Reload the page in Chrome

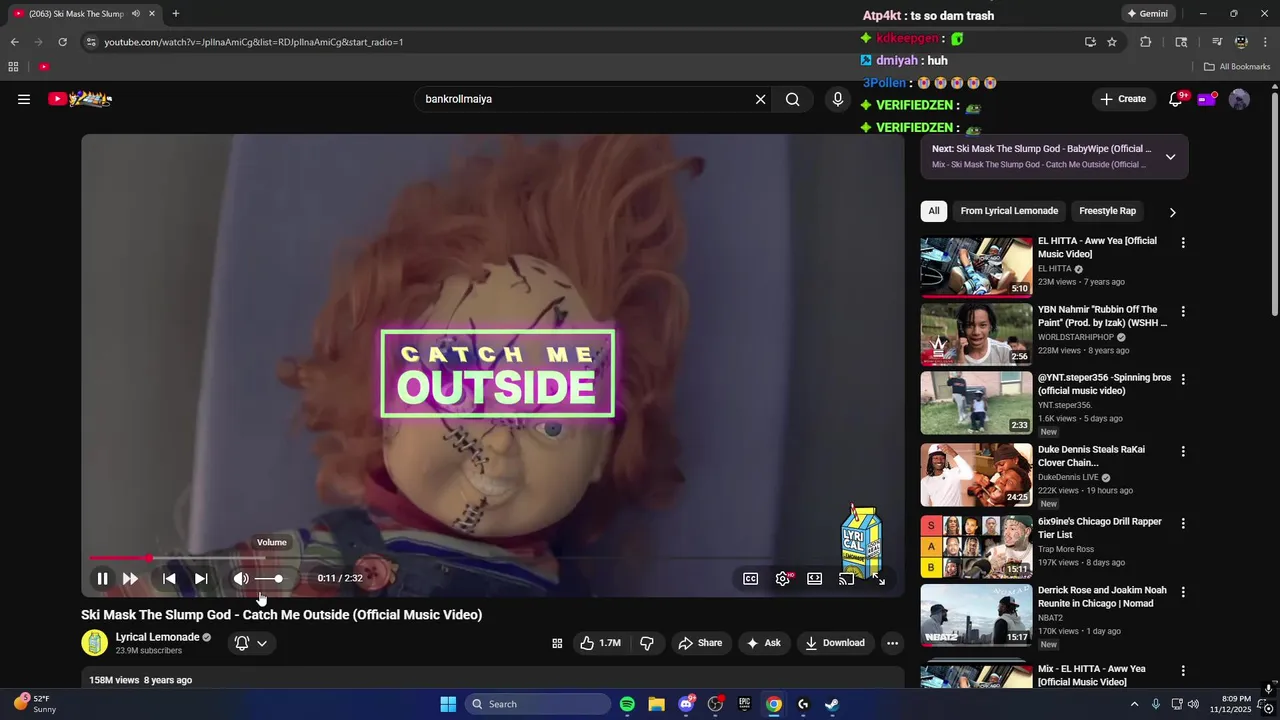62,42
